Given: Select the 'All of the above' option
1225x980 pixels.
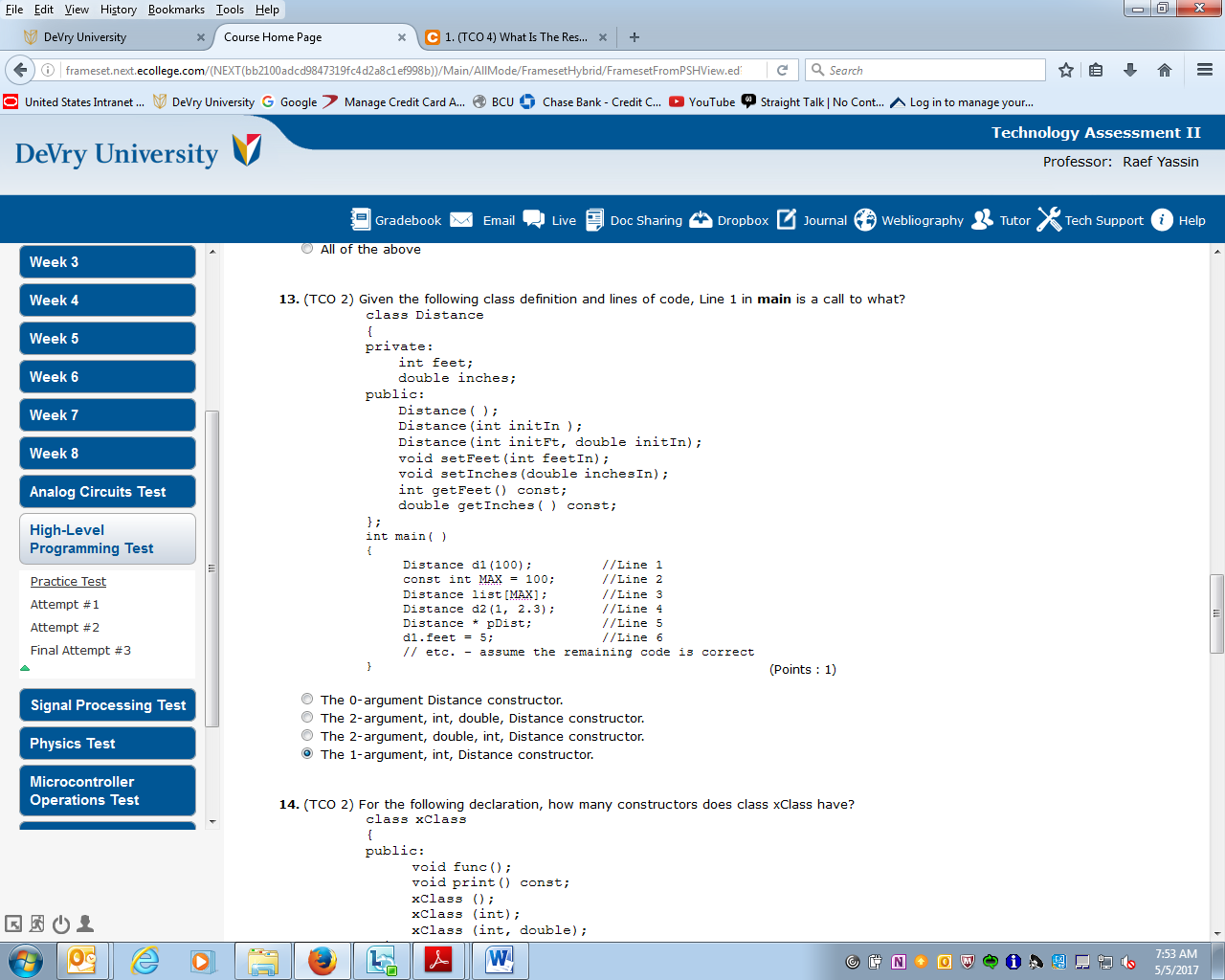Looking at the screenshot, I should click(x=307, y=248).
